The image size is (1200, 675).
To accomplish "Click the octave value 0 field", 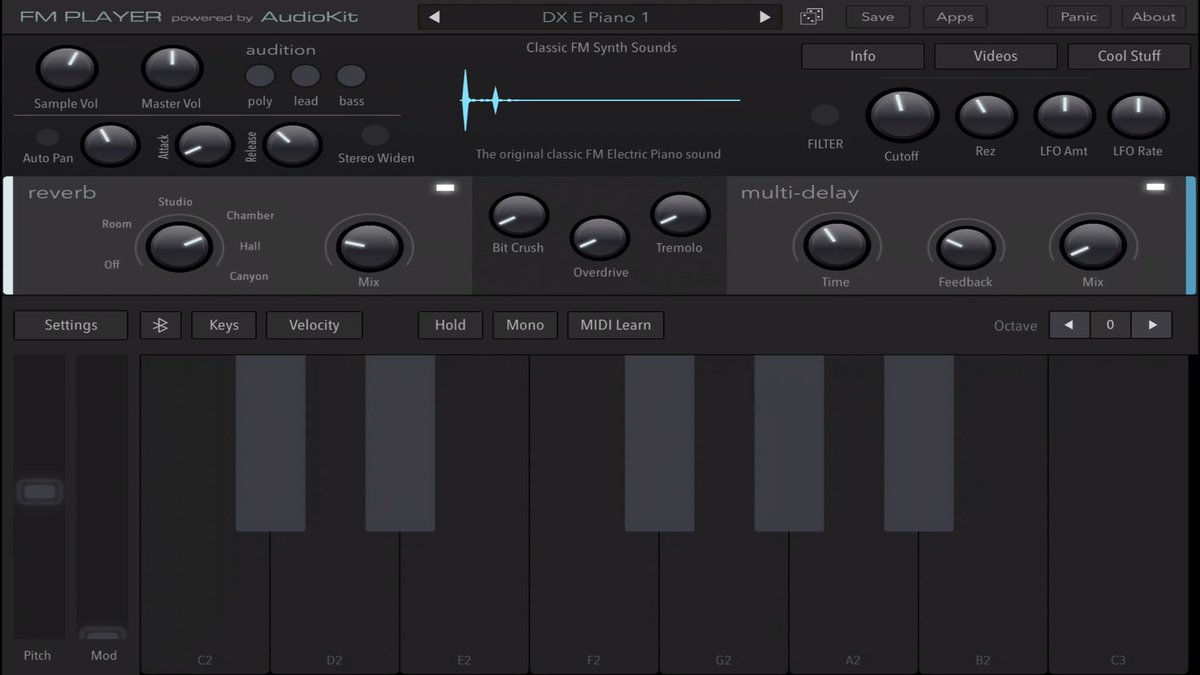I will 1110,325.
